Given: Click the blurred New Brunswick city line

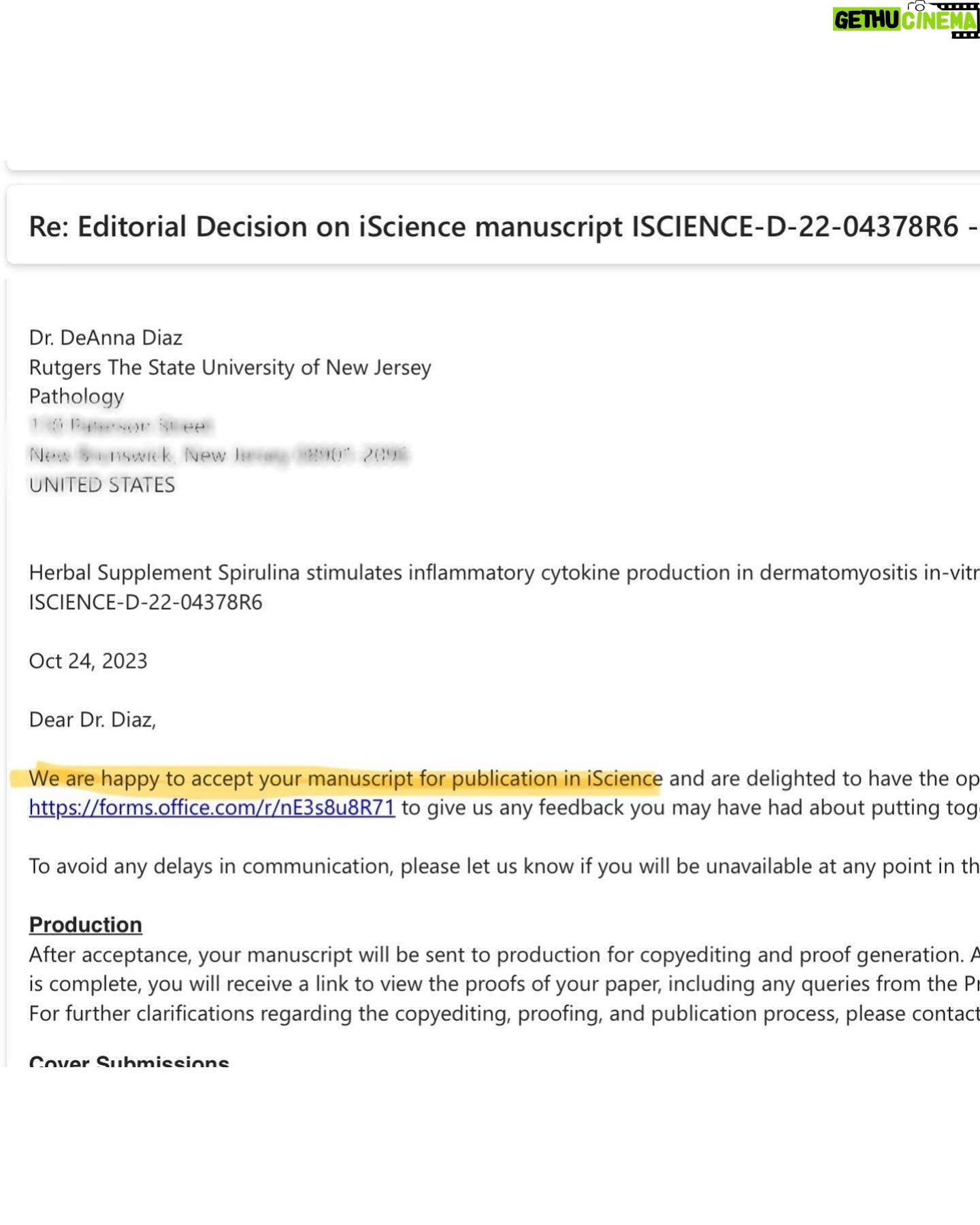Looking at the screenshot, I should click(x=218, y=455).
